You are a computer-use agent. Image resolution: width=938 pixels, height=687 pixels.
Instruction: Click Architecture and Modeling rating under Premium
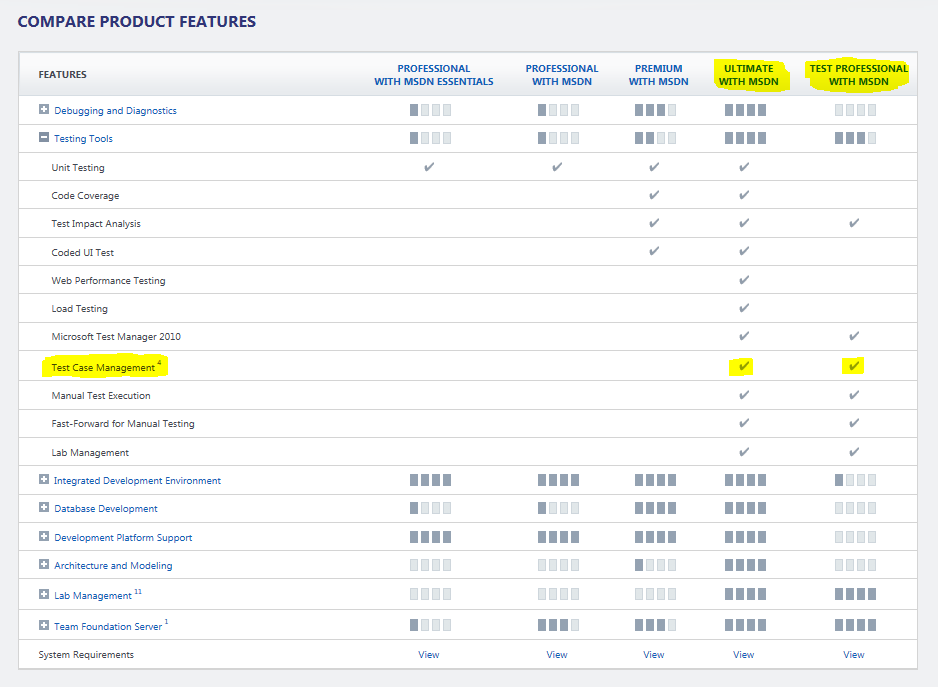(x=656, y=565)
